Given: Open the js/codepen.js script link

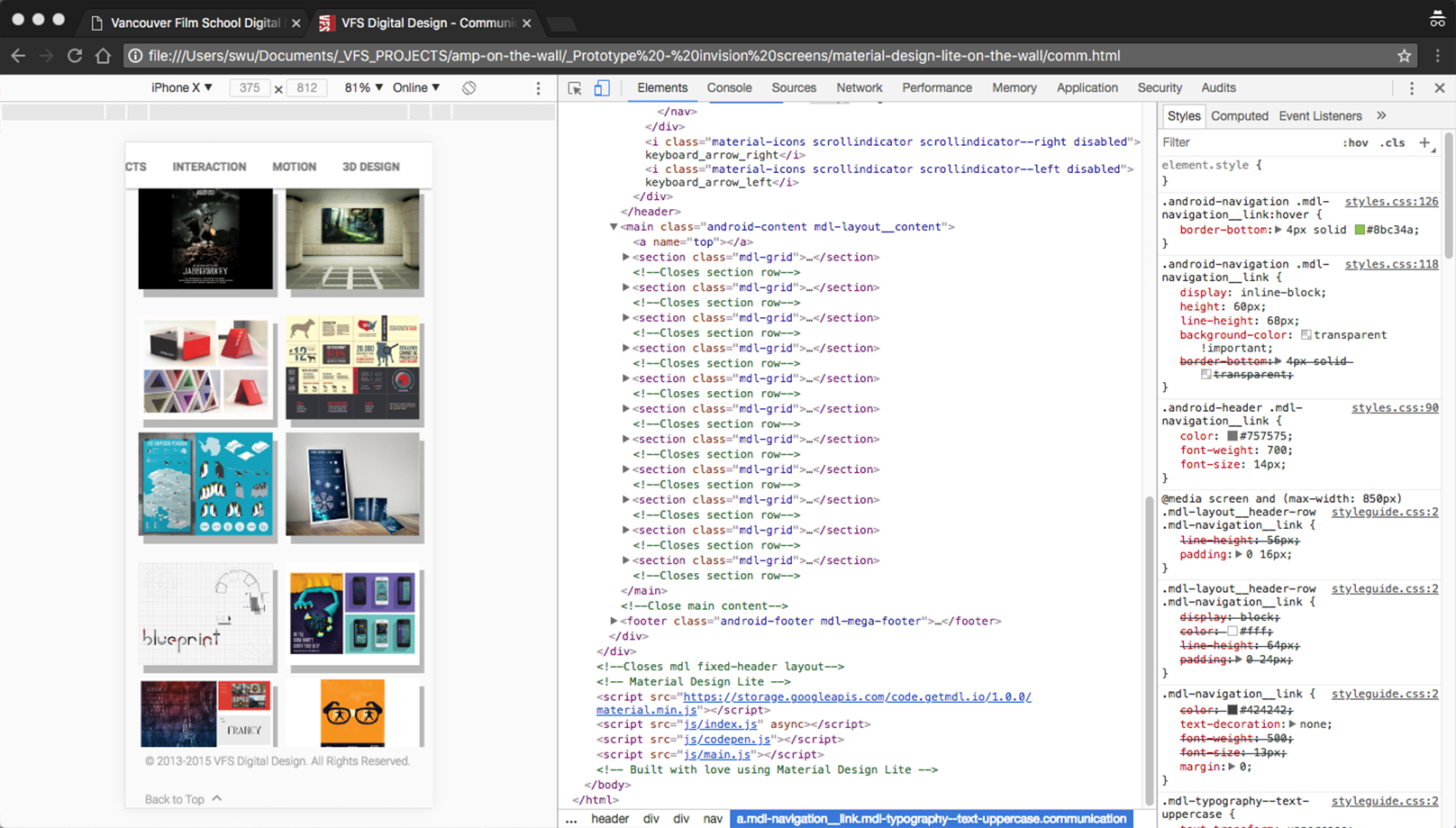Looking at the screenshot, I should pos(727,740).
